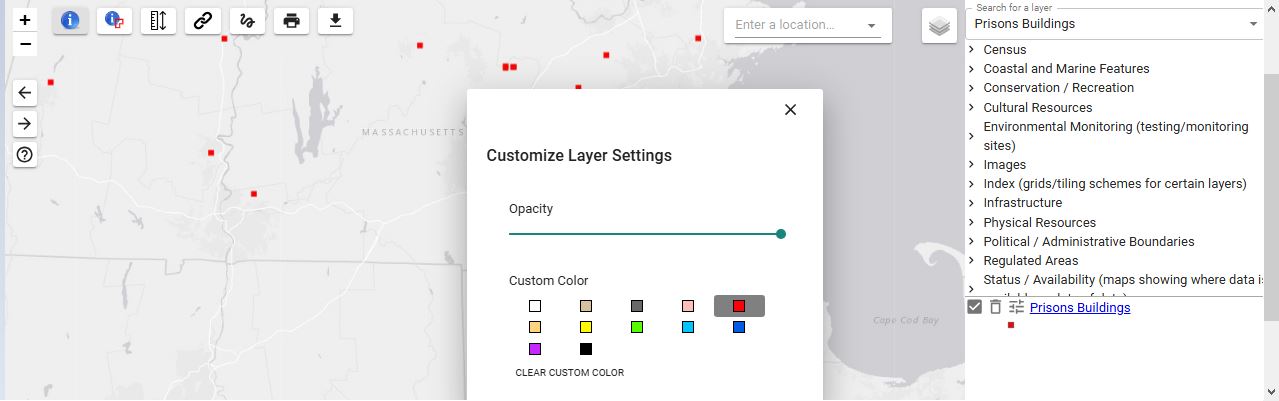1279x401 pixels.
Task: Pick the blue custom color swatch
Action: click(739, 327)
